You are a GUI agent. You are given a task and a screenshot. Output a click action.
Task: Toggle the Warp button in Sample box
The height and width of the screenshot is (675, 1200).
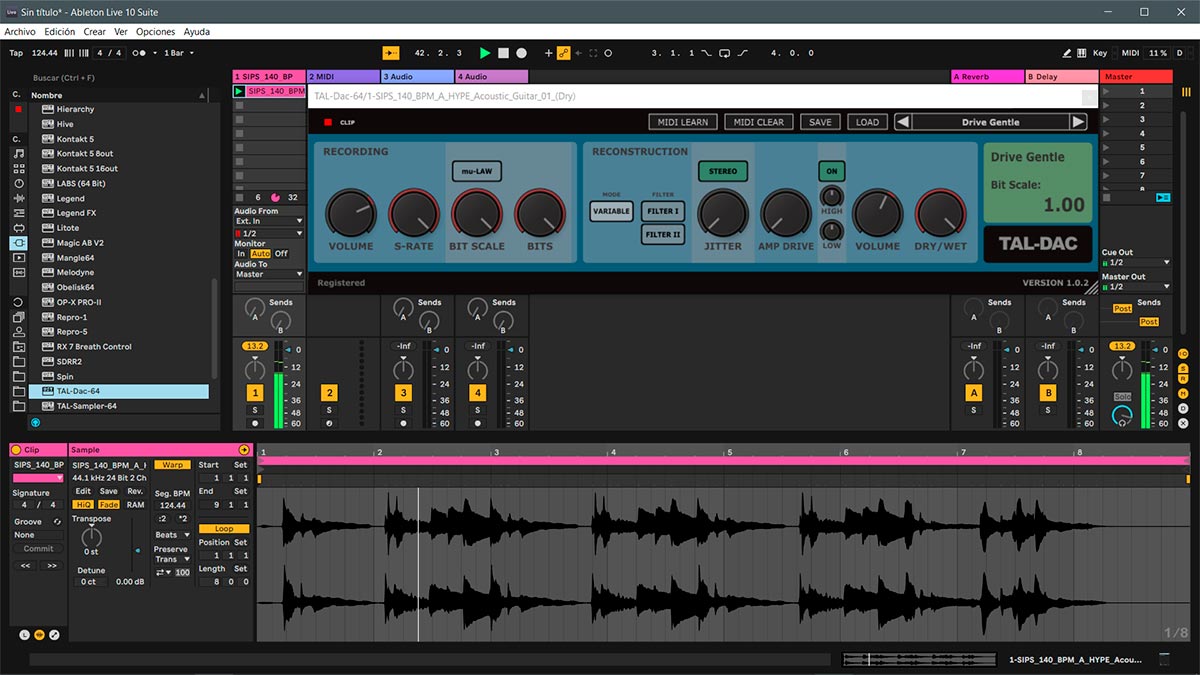tap(173, 465)
